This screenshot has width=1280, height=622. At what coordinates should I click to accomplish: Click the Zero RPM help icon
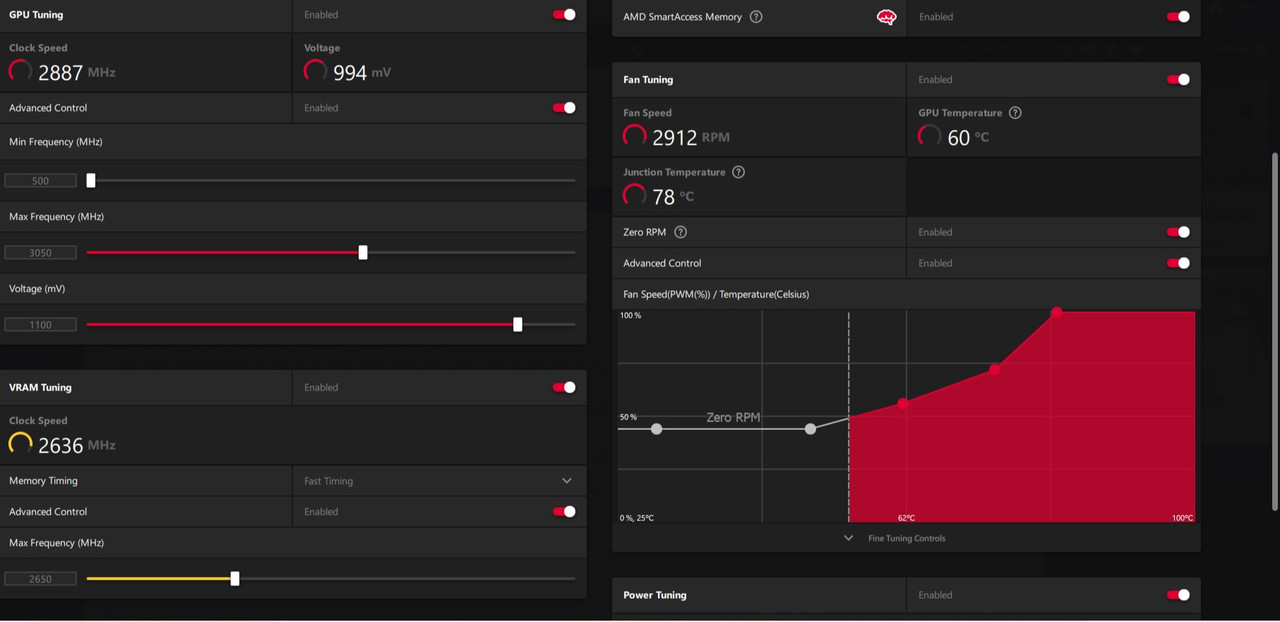point(680,232)
